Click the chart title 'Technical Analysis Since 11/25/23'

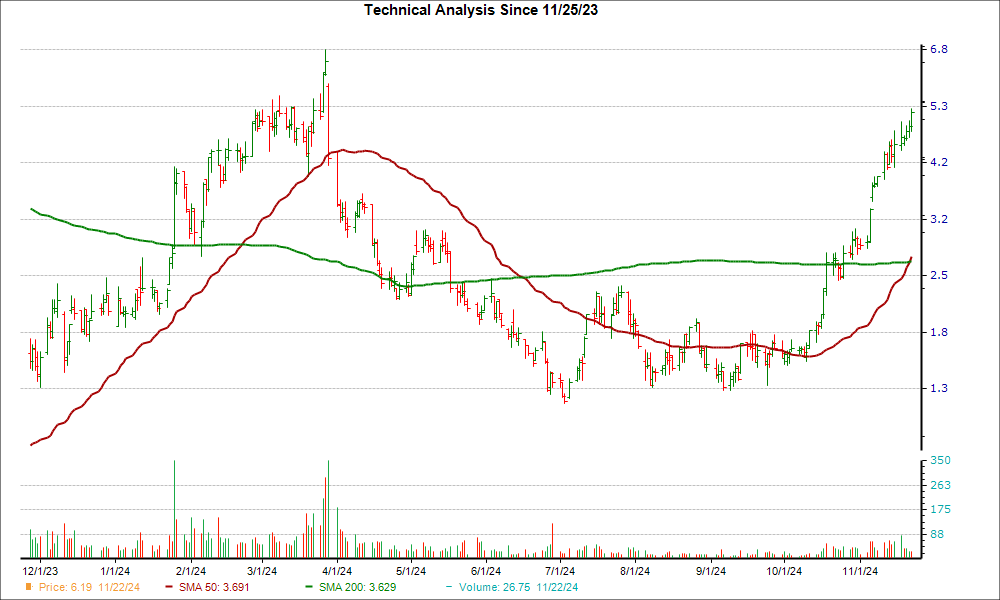coord(481,10)
